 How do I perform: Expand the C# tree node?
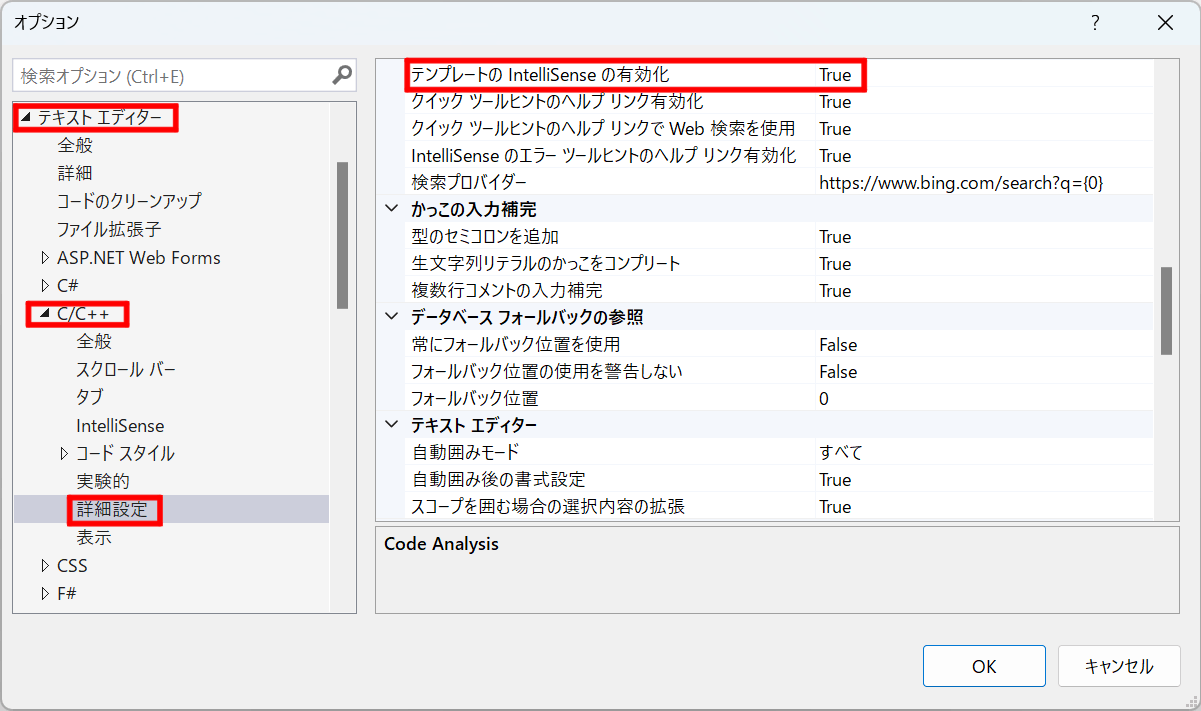45,285
